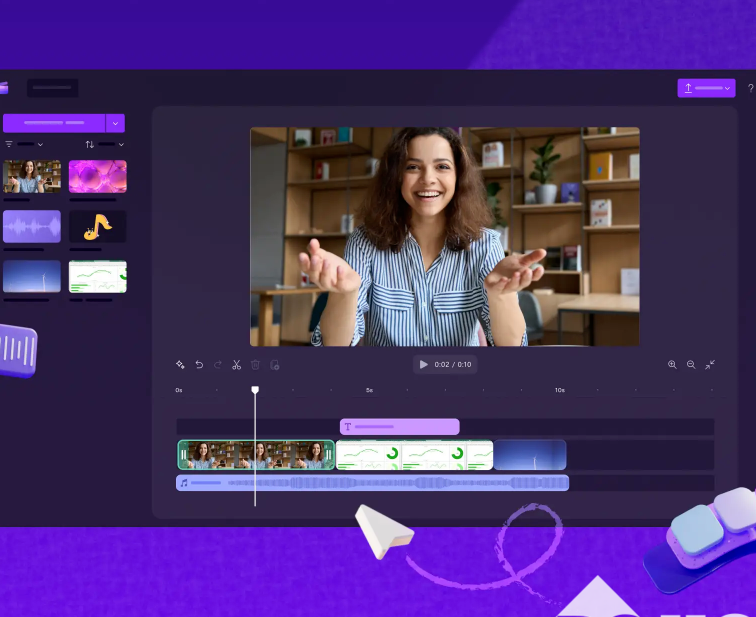Play the video preview
756x617 pixels.
click(x=424, y=365)
